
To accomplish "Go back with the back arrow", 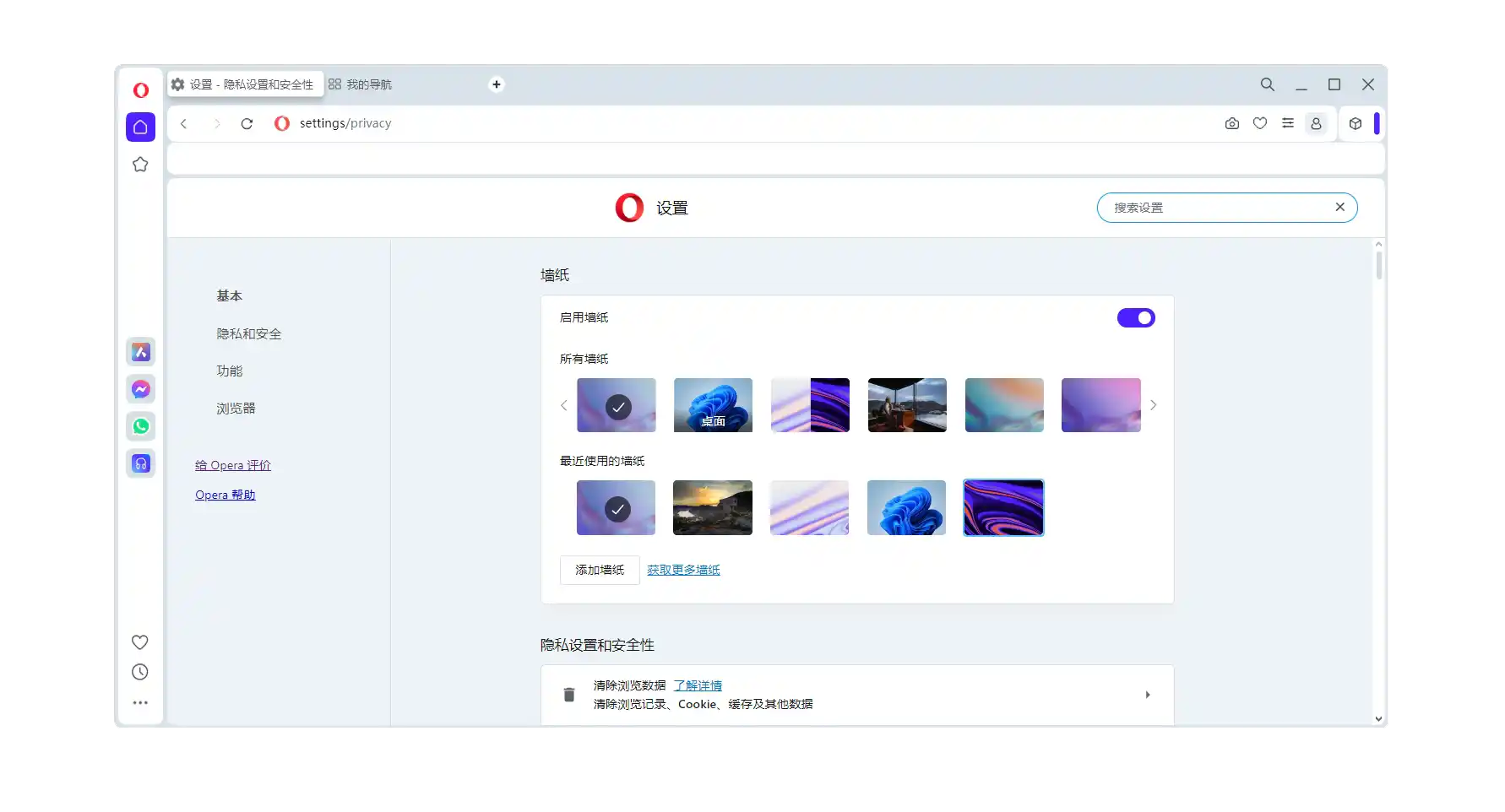I will click(183, 123).
